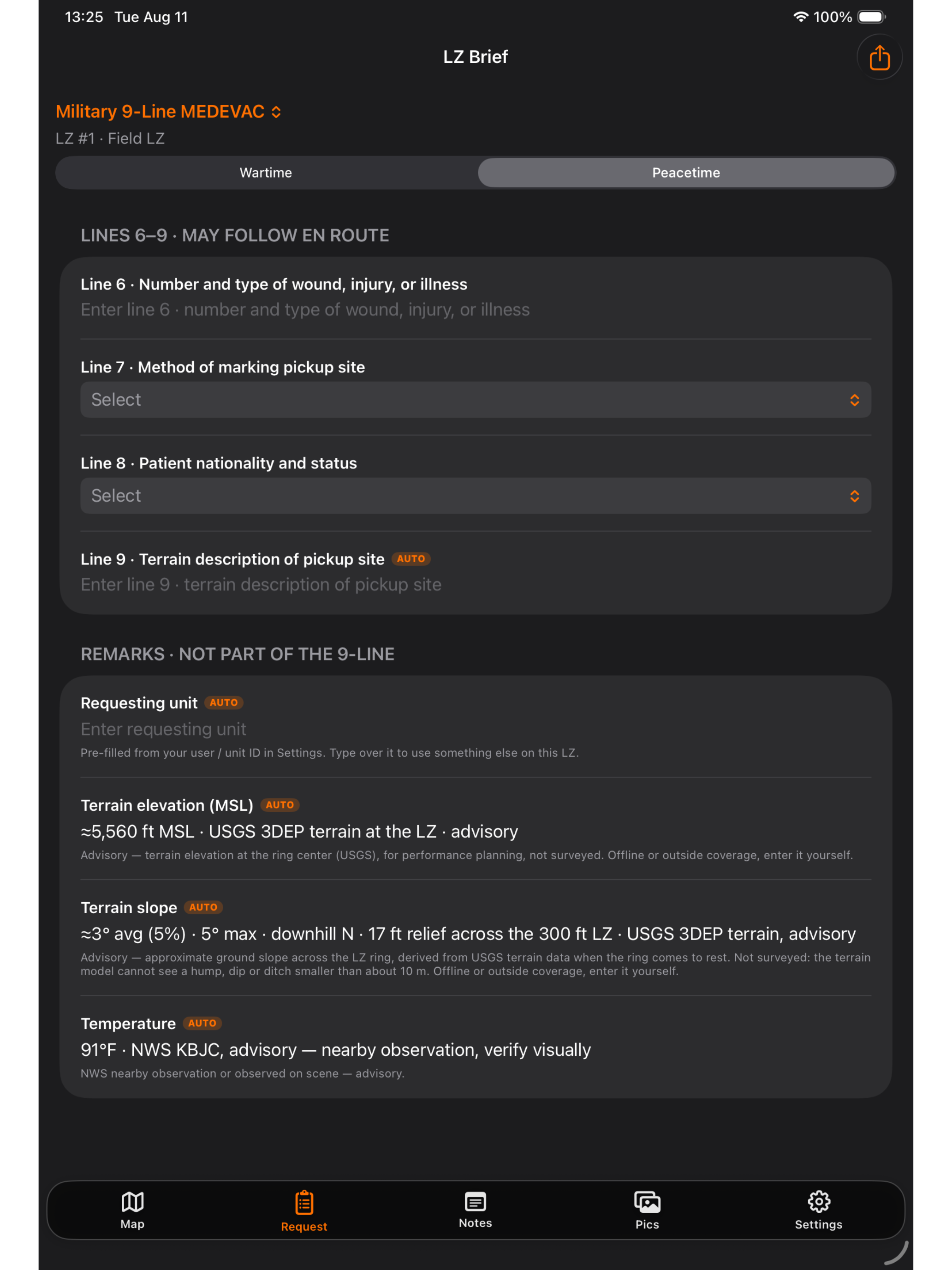This screenshot has width=952, height=1270.
Task: Tap the AUTO badge beside Requesting unit
Action: point(224,703)
